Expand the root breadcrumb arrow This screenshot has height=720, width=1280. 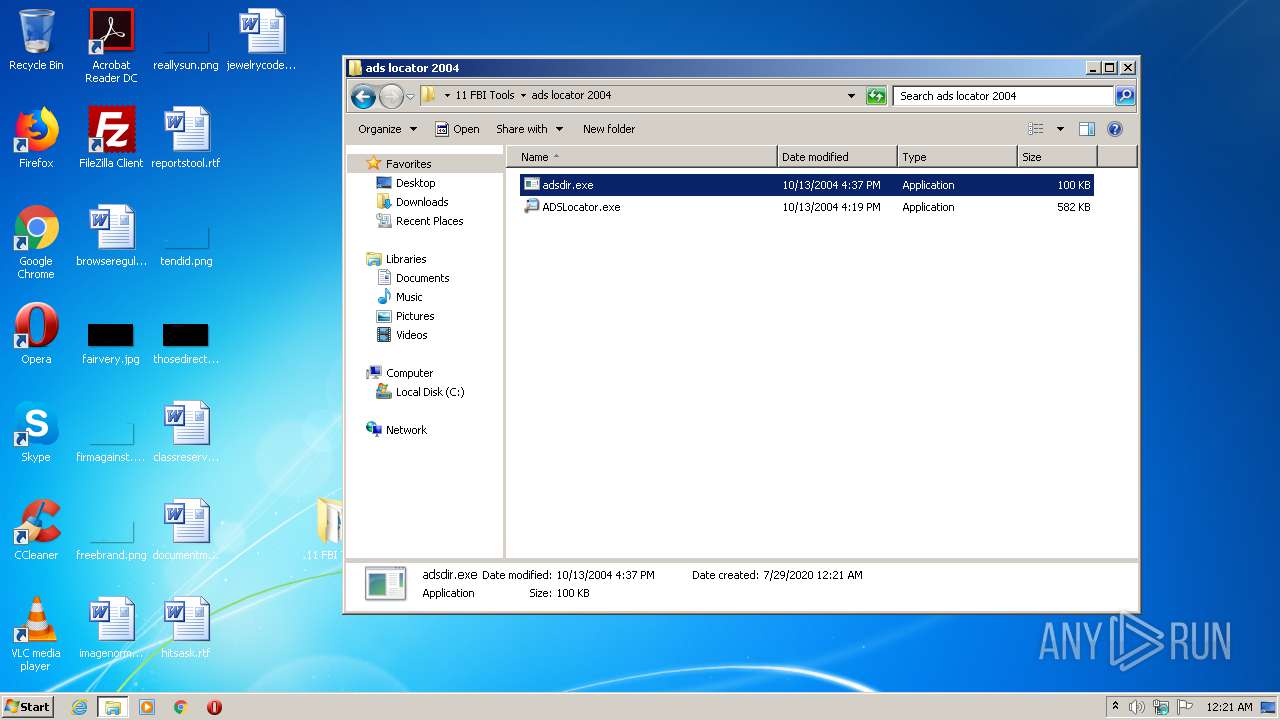(x=447, y=96)
